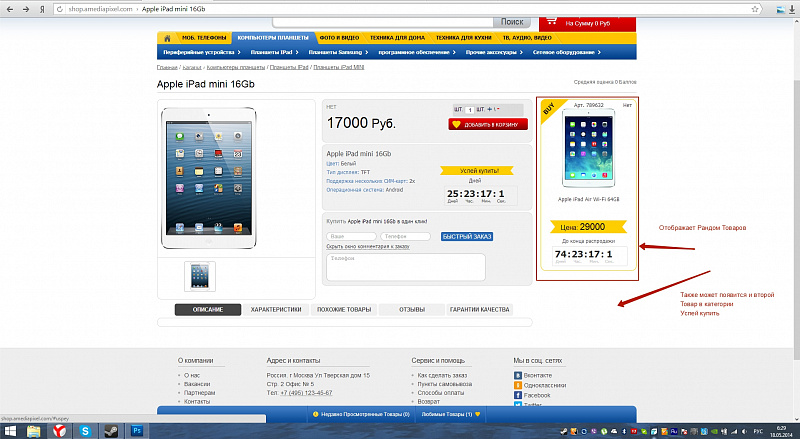Click the site search input field
The image size is (800, 439).
click(x=383, y=22)
